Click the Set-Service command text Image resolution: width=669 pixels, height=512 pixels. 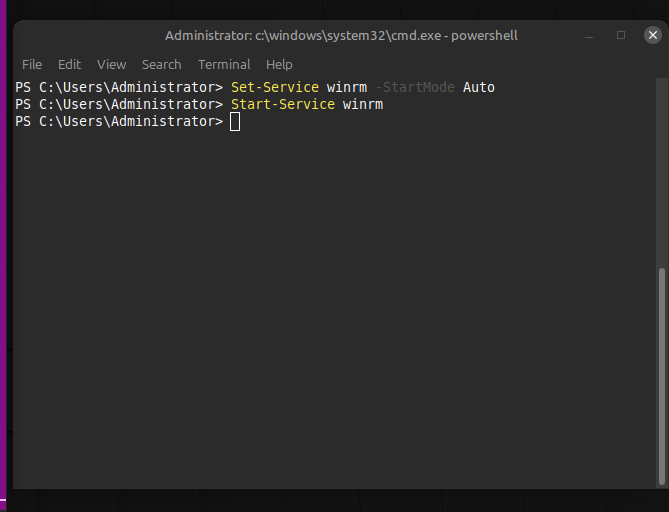click(274, 87)
